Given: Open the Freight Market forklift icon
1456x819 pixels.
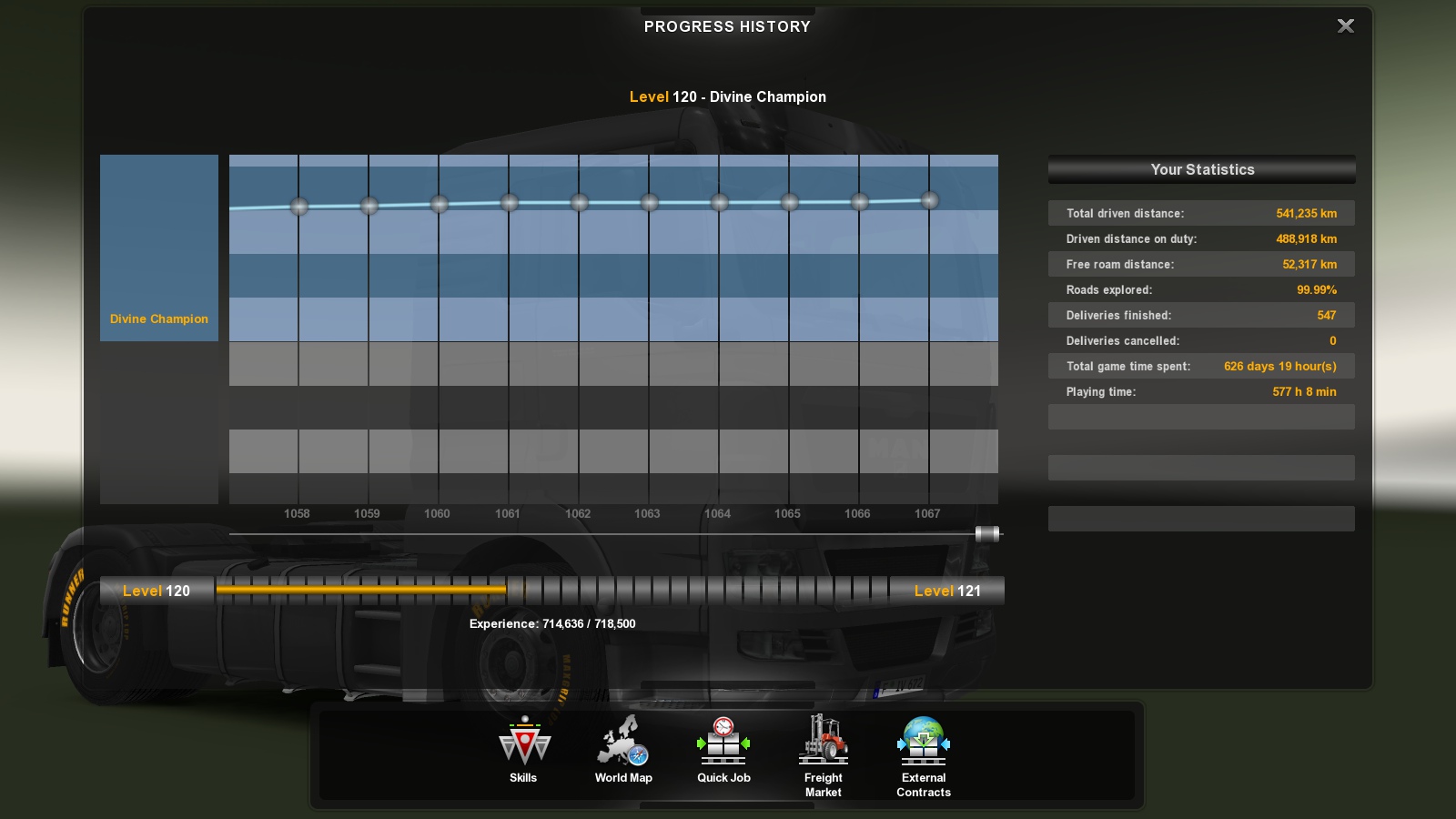Looking at the screenshot, I should tap(824, 740).
